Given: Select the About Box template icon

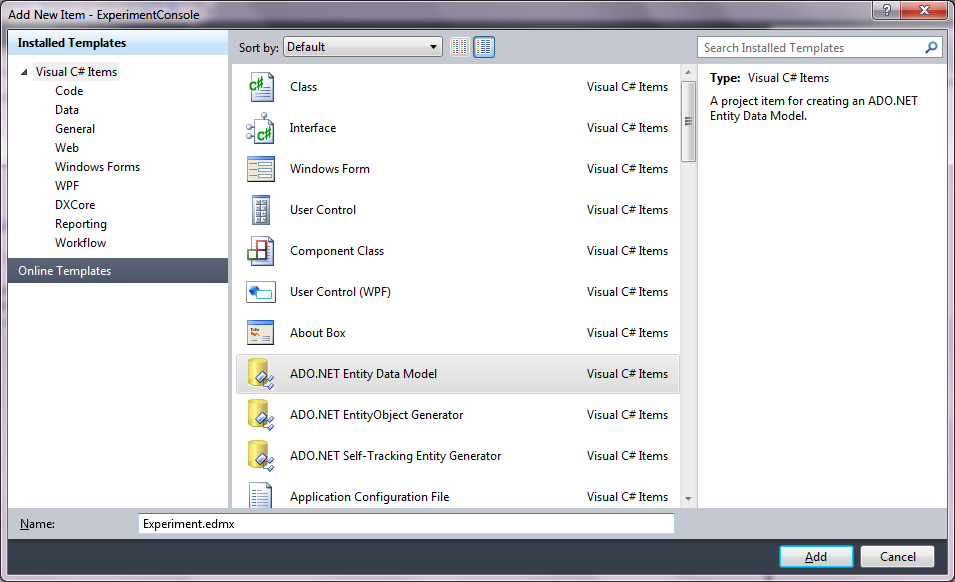Looking at the screenshot, I should pos(261,333).
